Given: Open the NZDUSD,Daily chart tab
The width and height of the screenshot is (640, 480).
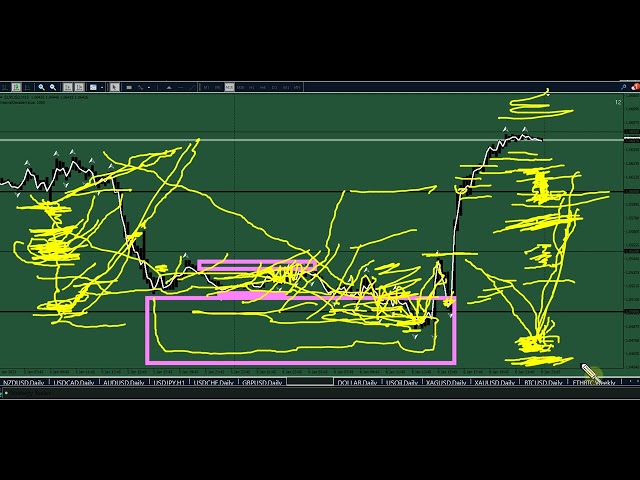Looking at the screenshot, I should pyautogui.click(x=24, y=383).
